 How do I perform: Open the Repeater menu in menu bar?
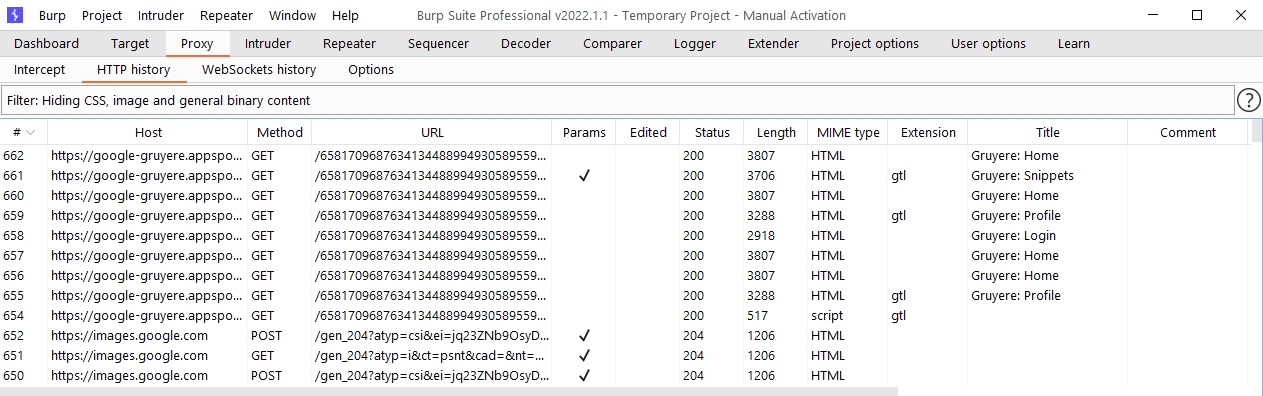pyautogui.click(x=226, y=16)
